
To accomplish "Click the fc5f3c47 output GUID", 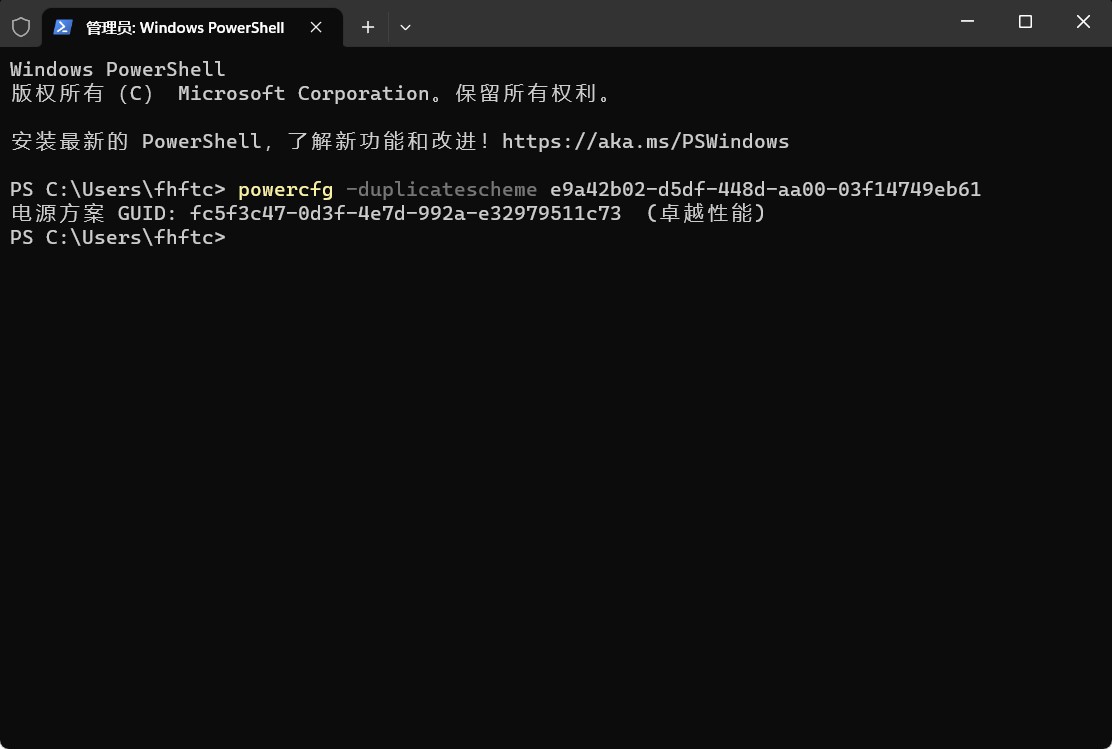I will click(x=405, y=213).
